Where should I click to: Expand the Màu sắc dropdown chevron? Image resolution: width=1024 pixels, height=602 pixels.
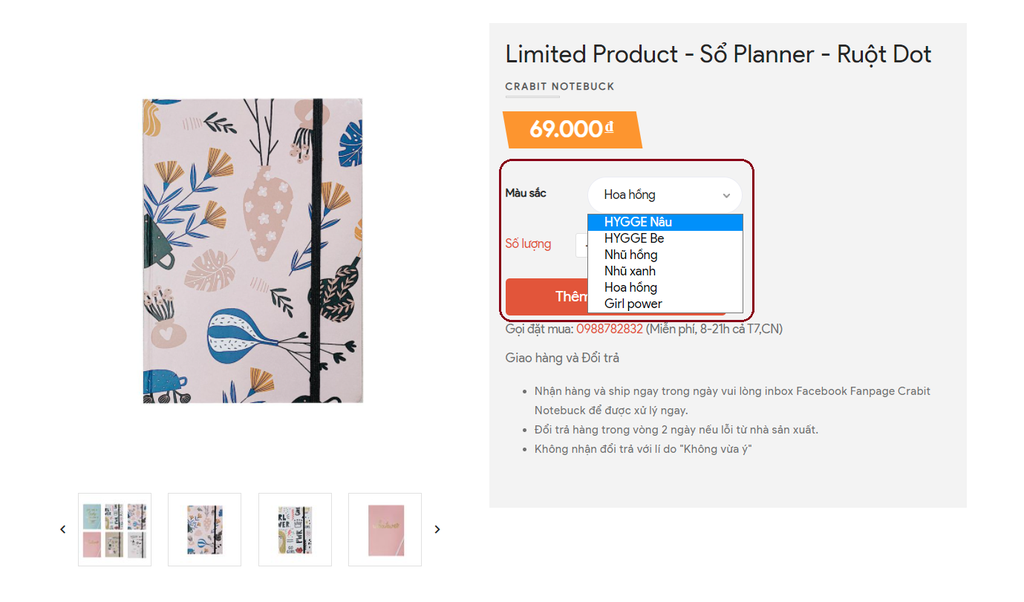coord(727,195)
